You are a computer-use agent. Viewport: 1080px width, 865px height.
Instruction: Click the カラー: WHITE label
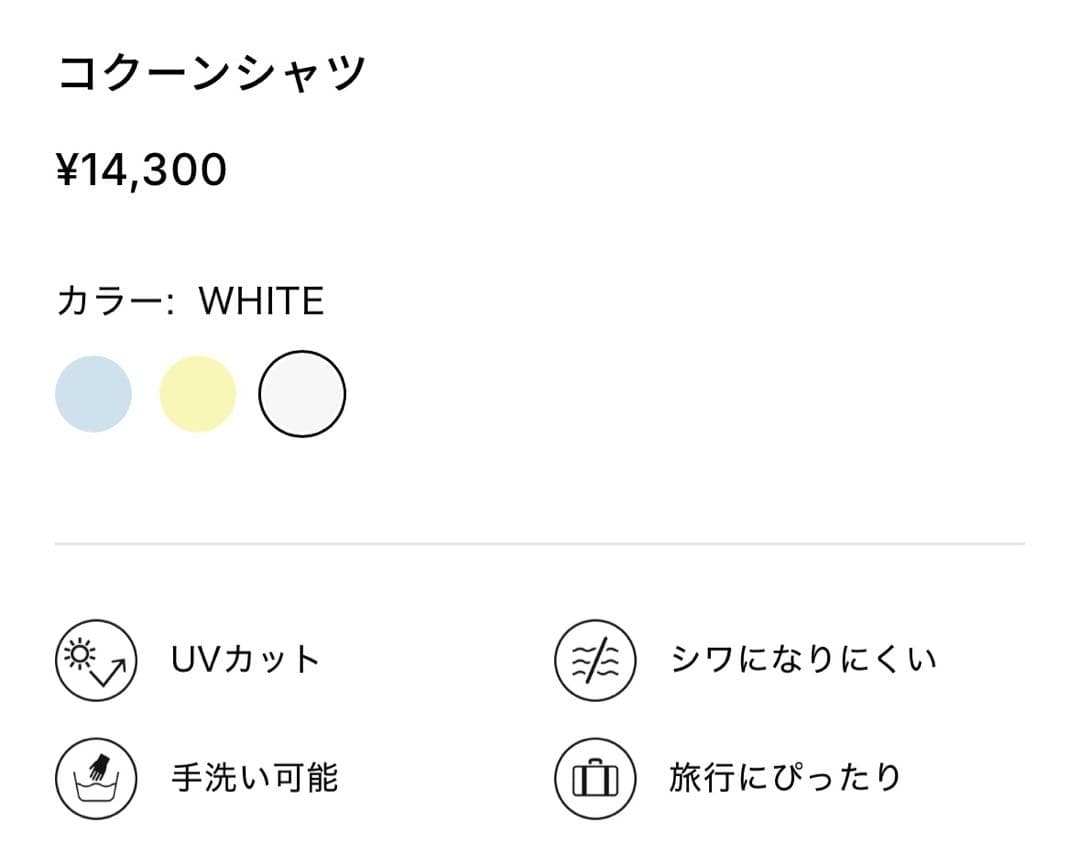pyautogui.click(x=190, y=299)
